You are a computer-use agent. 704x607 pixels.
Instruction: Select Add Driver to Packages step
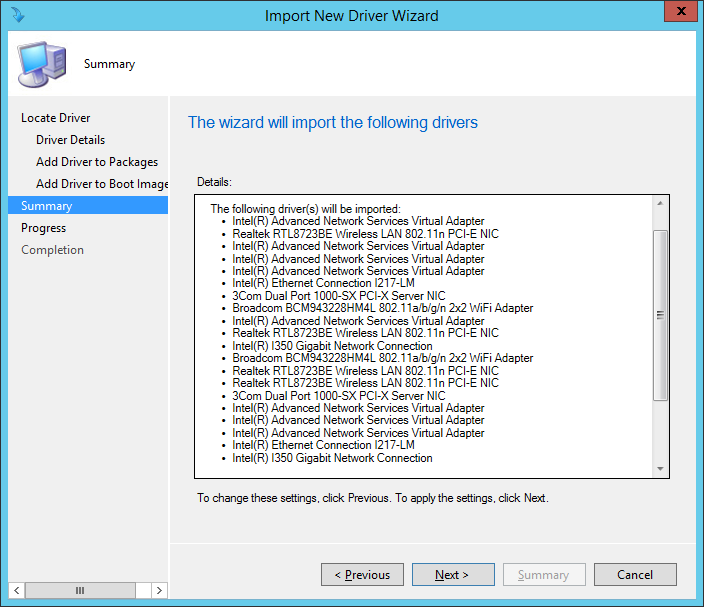(97, 162)
